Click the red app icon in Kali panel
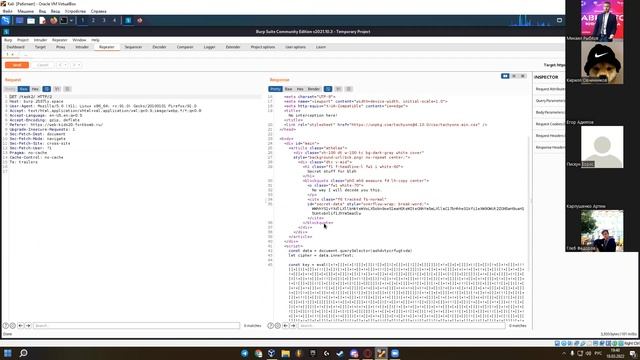 (x=140, y=20)
